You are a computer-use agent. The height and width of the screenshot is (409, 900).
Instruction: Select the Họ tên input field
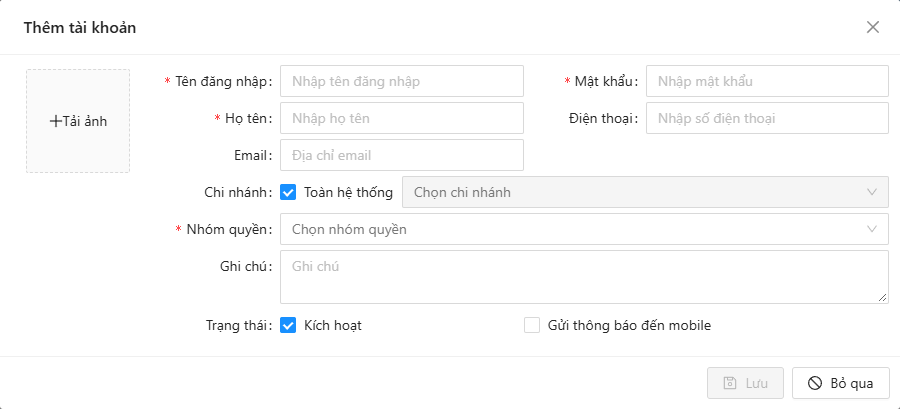tap(402, 118)
